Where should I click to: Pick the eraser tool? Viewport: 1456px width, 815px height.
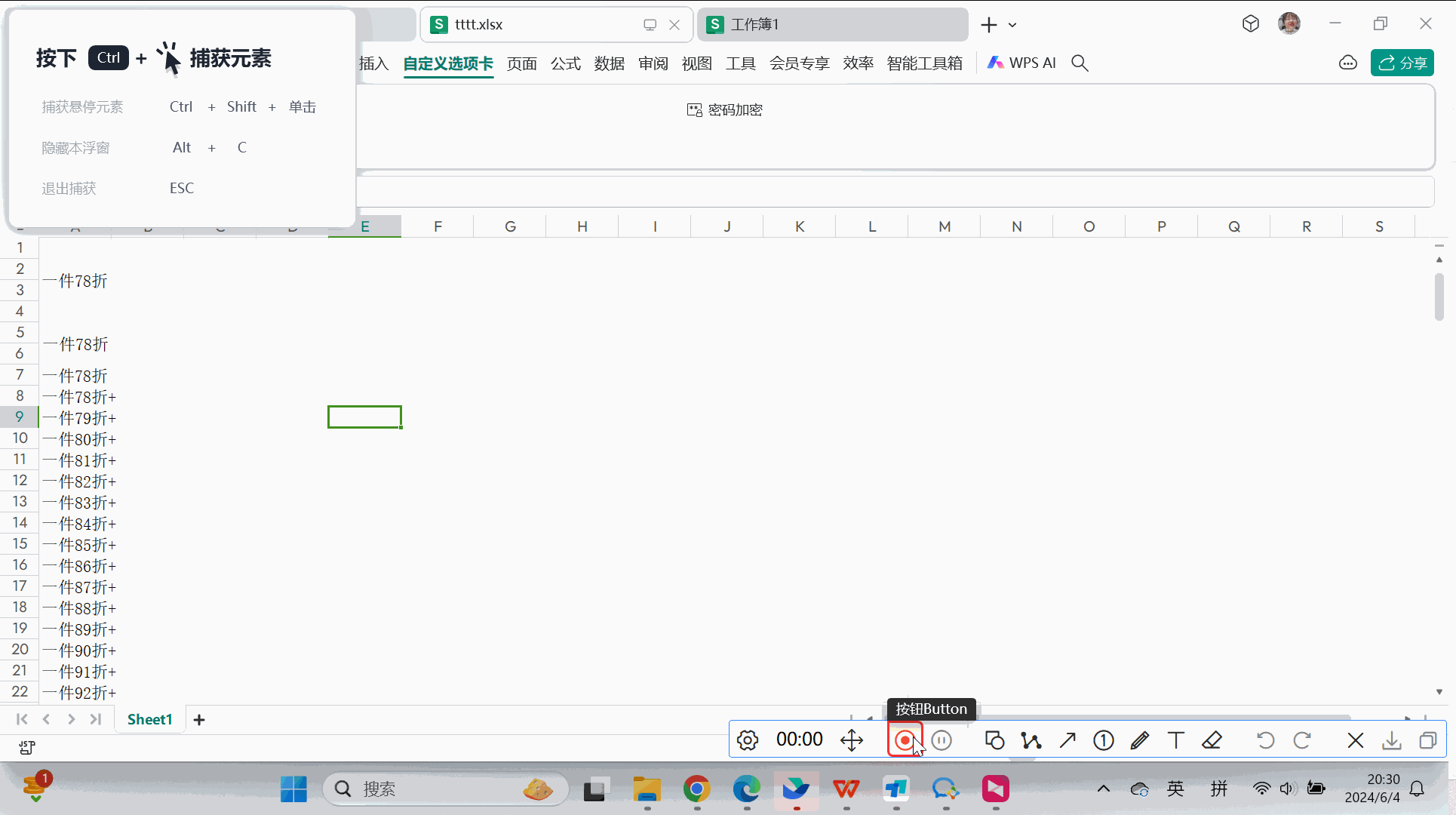pyautogui.click(x=1212, y=740)
